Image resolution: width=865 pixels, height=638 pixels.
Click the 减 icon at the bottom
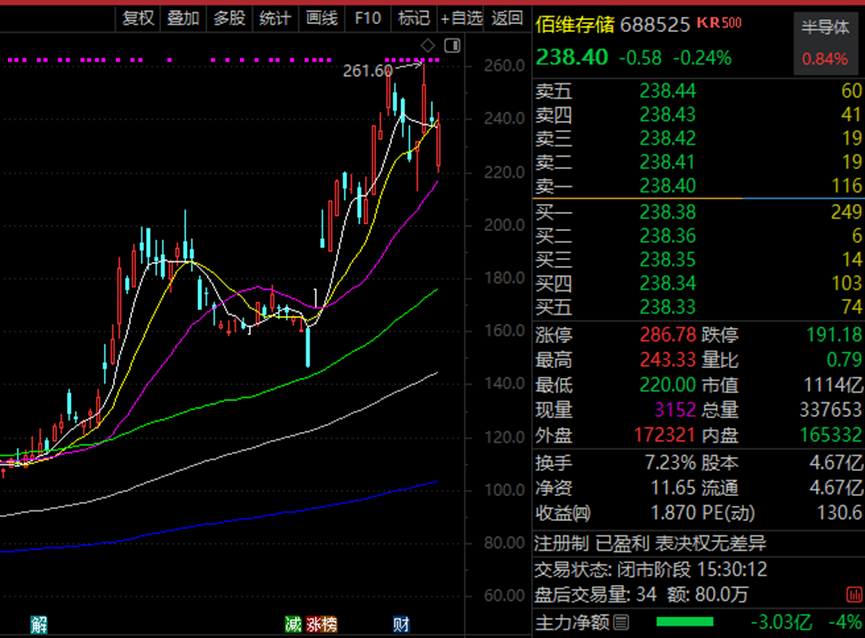pos(293,622)
